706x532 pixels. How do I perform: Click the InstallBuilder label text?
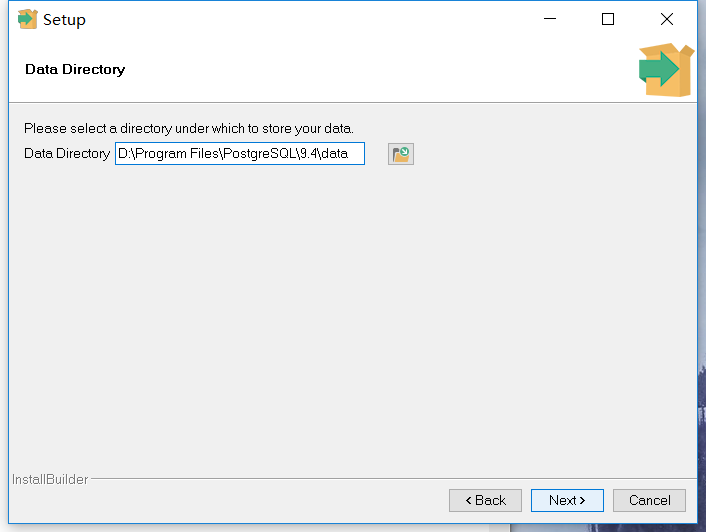50,479
